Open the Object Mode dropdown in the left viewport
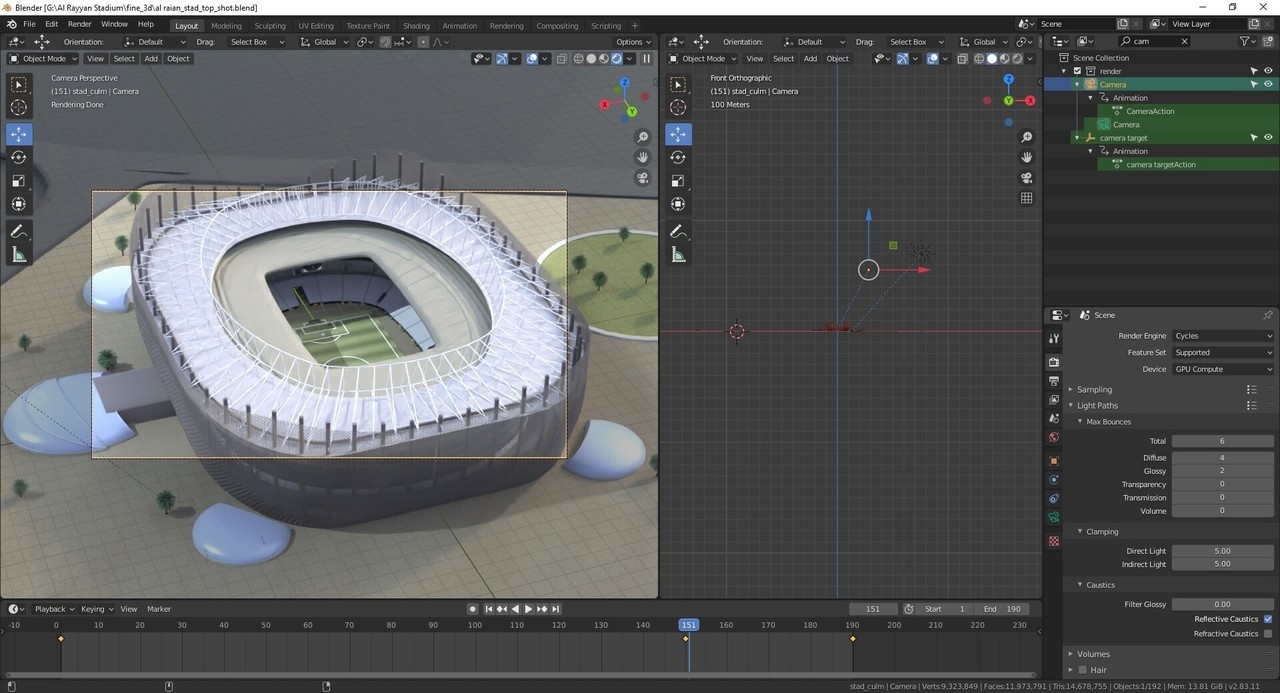This screenshot has width=1280, height=693. click(x=41, y=58)
